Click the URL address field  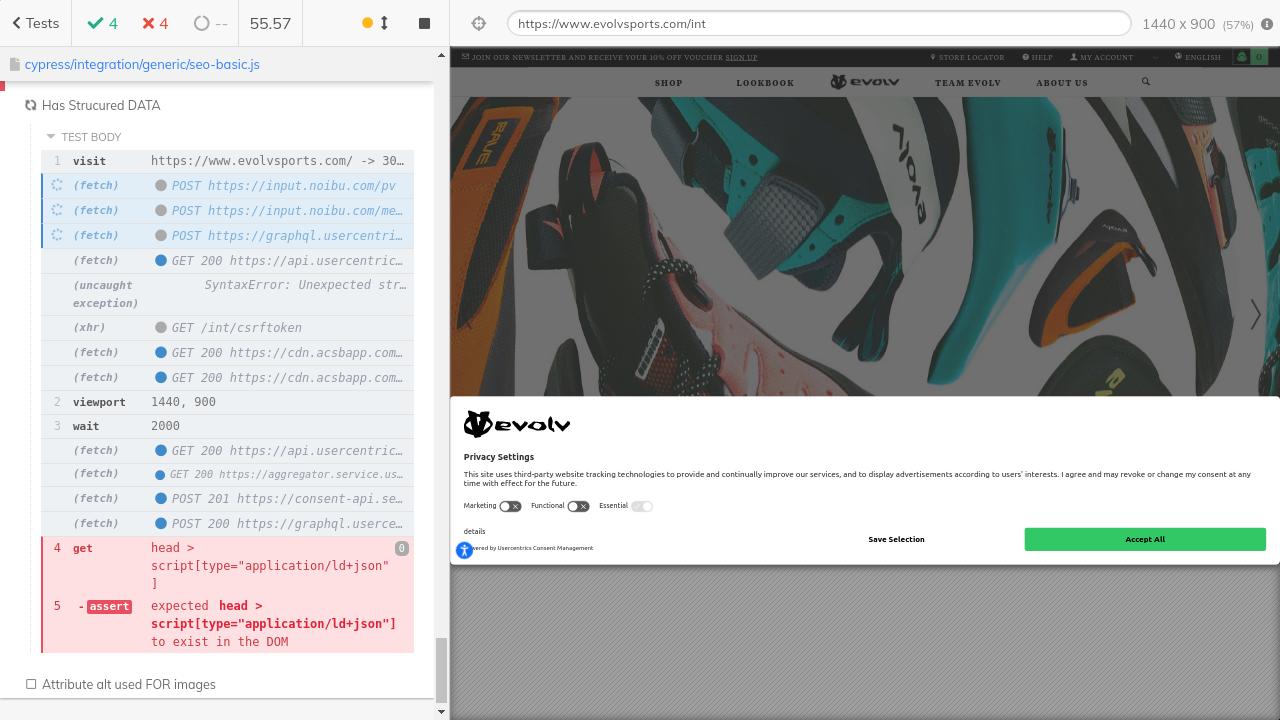(818, 23)
